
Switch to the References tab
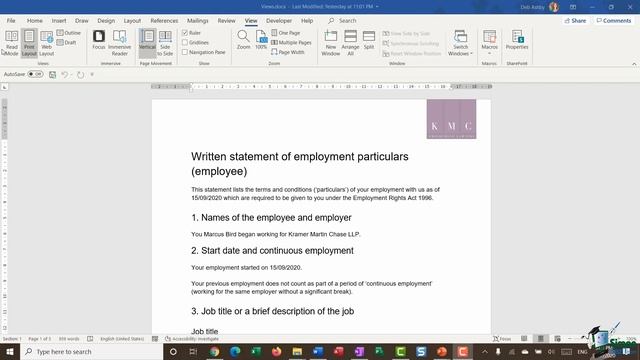(164, 20)
